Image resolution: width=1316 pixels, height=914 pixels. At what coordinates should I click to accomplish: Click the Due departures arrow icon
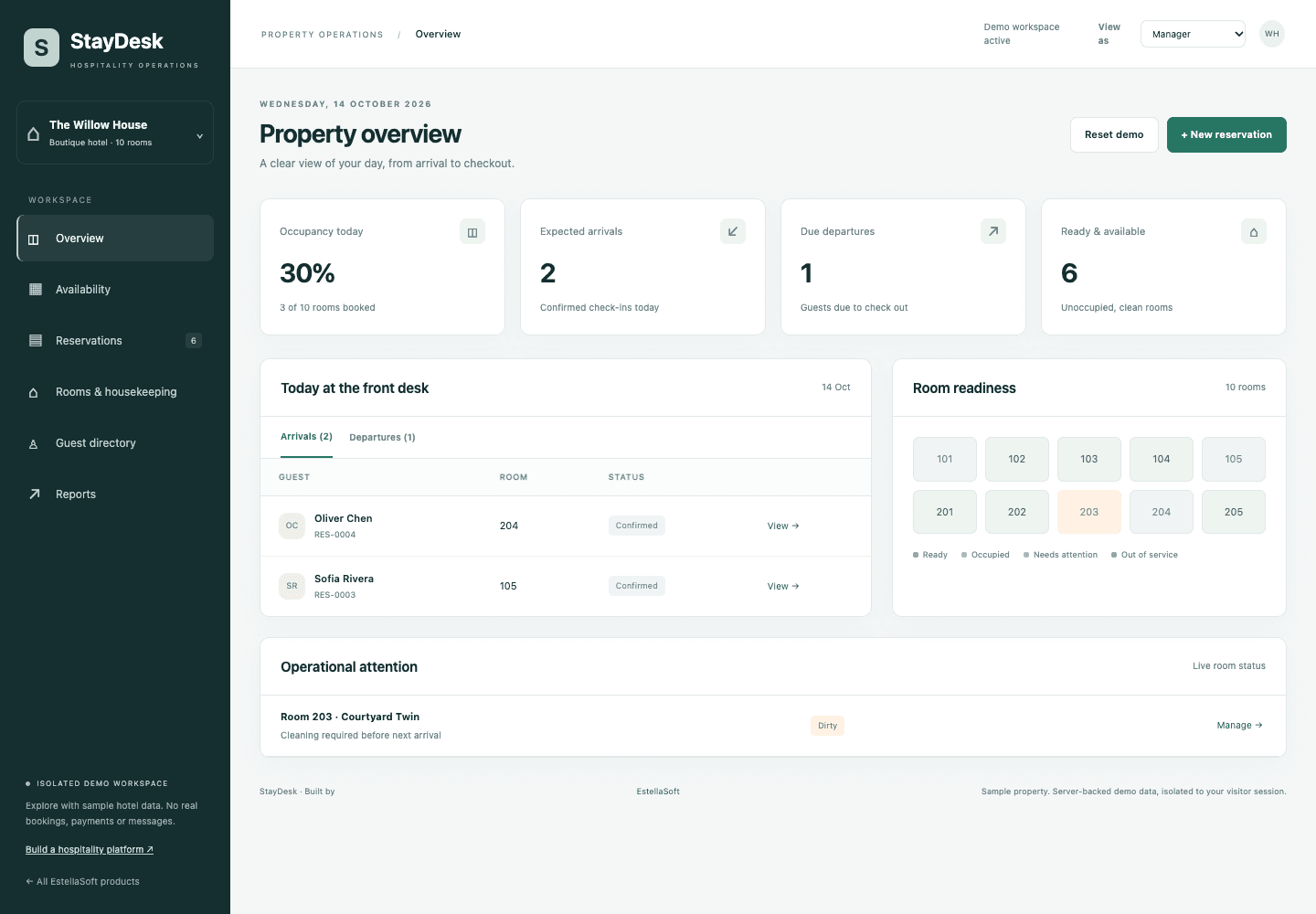coord(993,232)
